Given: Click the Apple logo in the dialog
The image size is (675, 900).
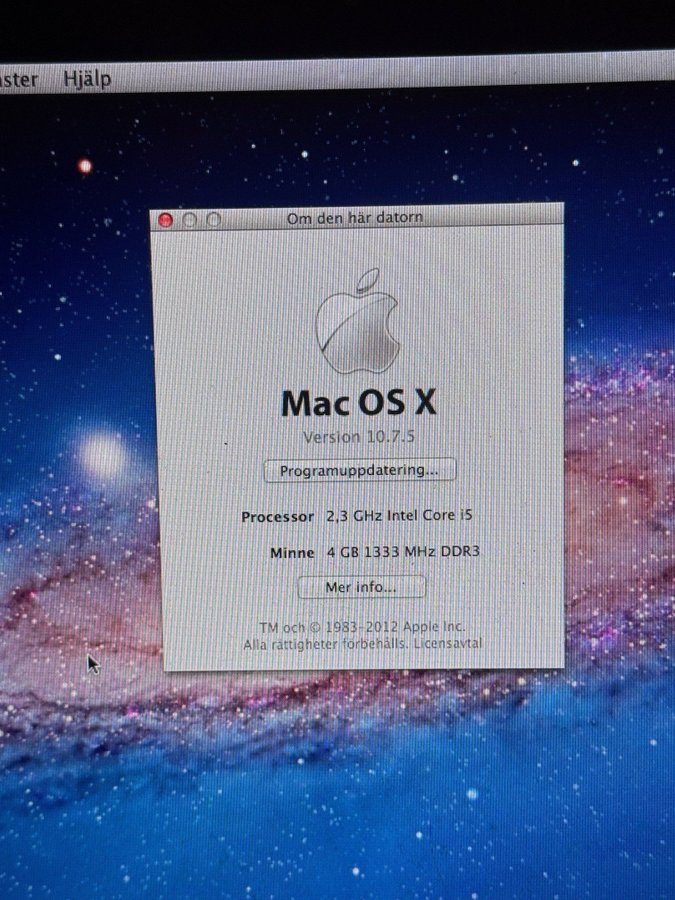Looking at the screenshot, I should point(358,322).
